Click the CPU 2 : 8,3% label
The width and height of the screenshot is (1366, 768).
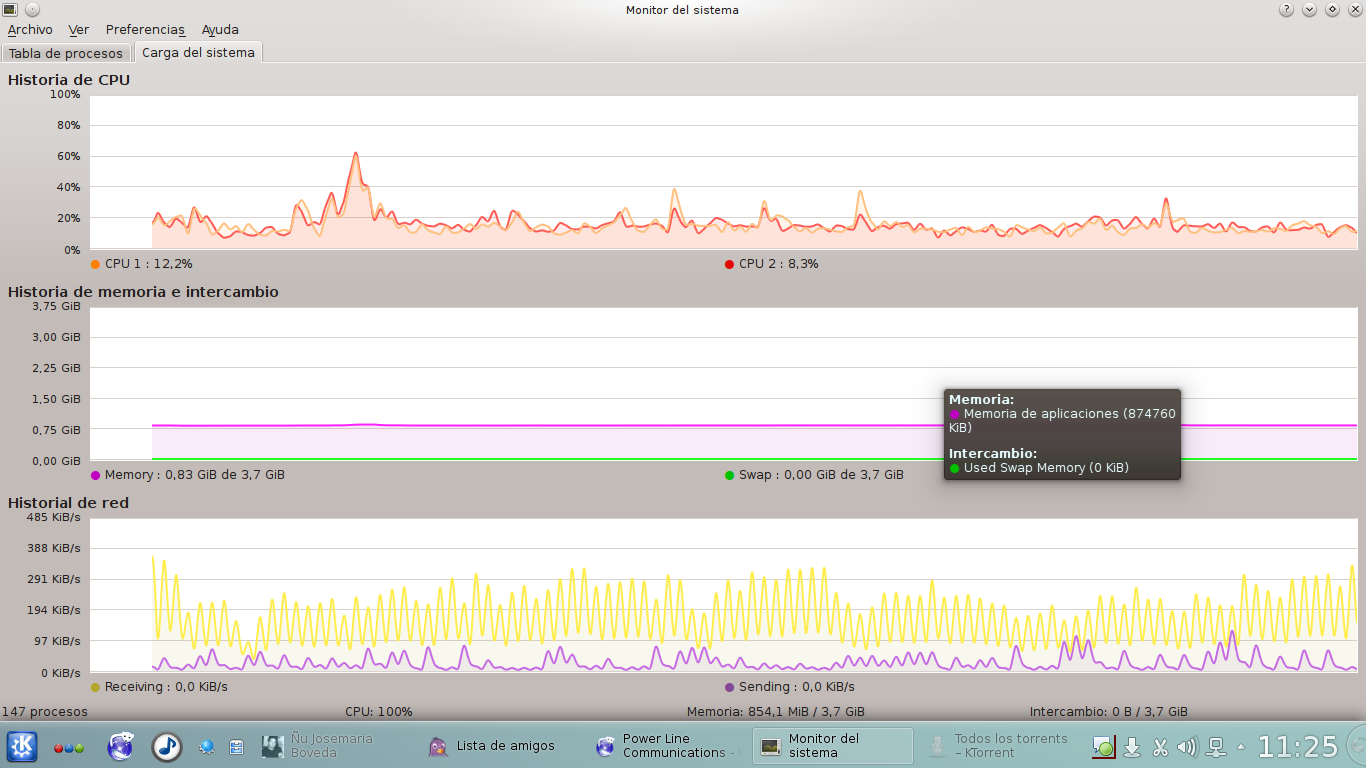(778, 264)
